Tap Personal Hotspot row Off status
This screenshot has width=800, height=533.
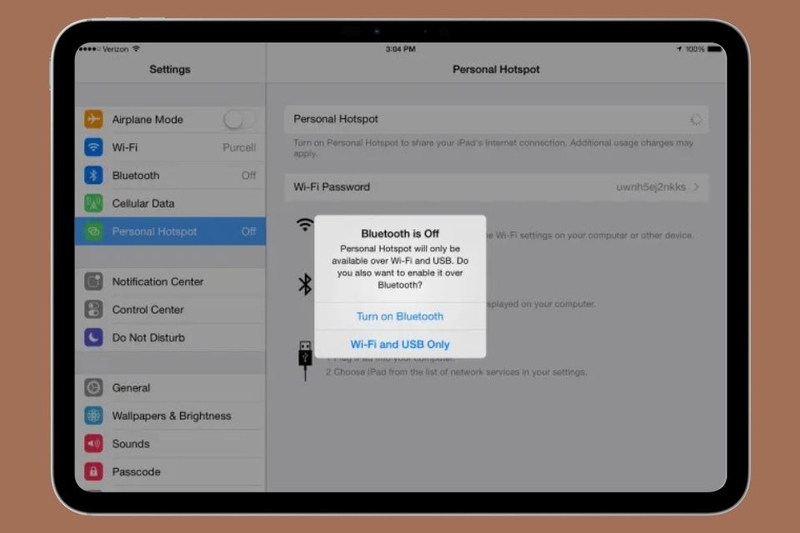tap(248, 232)
